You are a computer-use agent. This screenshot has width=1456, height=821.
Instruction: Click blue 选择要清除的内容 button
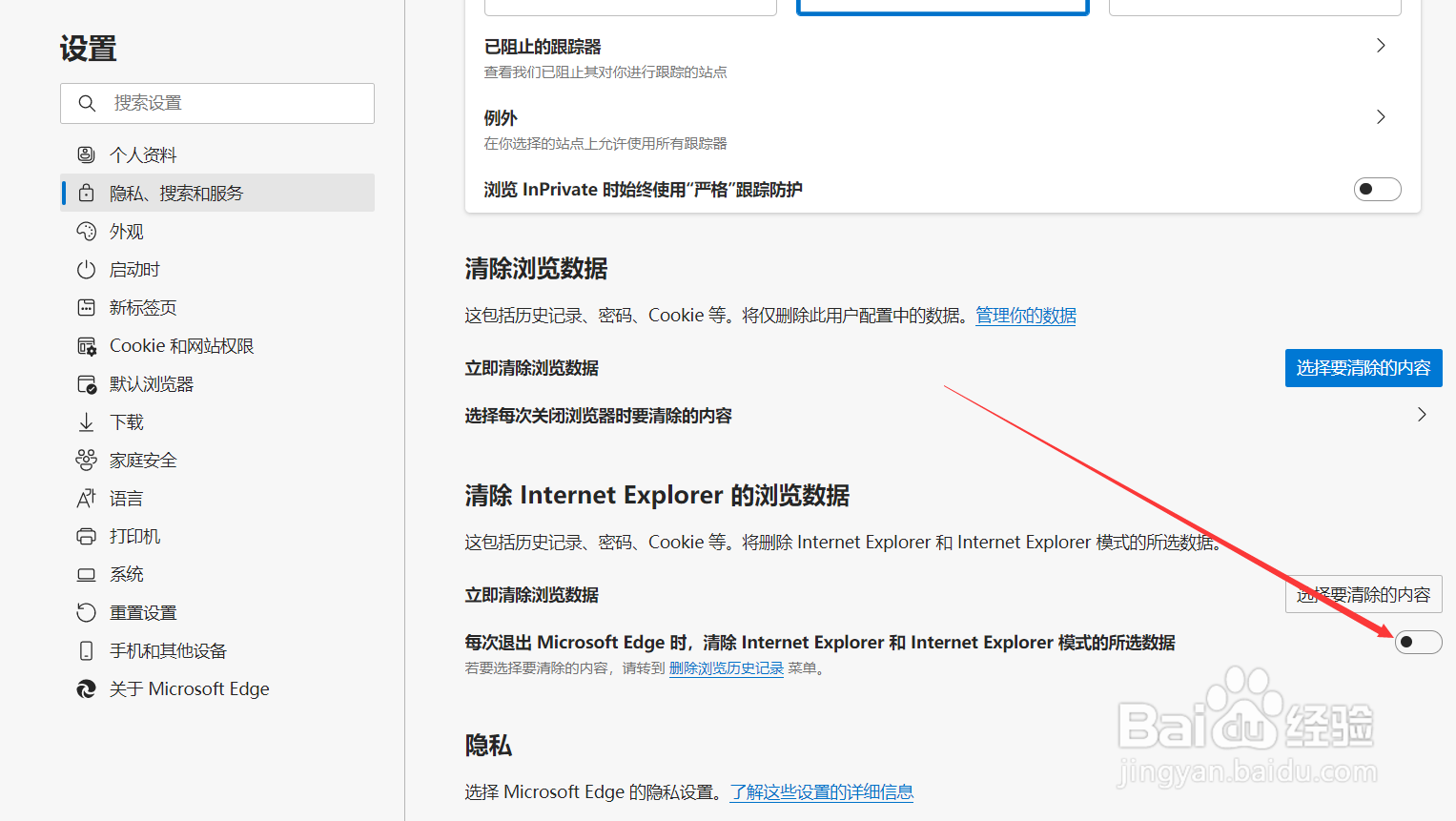[1364, 368]
